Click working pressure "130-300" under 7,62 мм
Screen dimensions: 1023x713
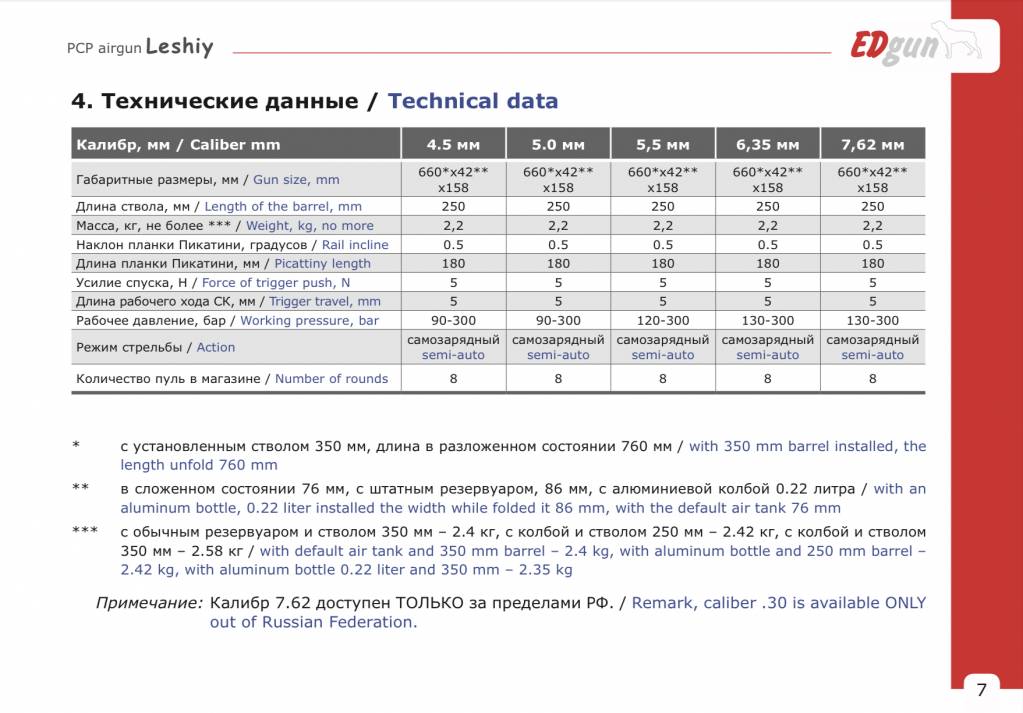point(873,320)
